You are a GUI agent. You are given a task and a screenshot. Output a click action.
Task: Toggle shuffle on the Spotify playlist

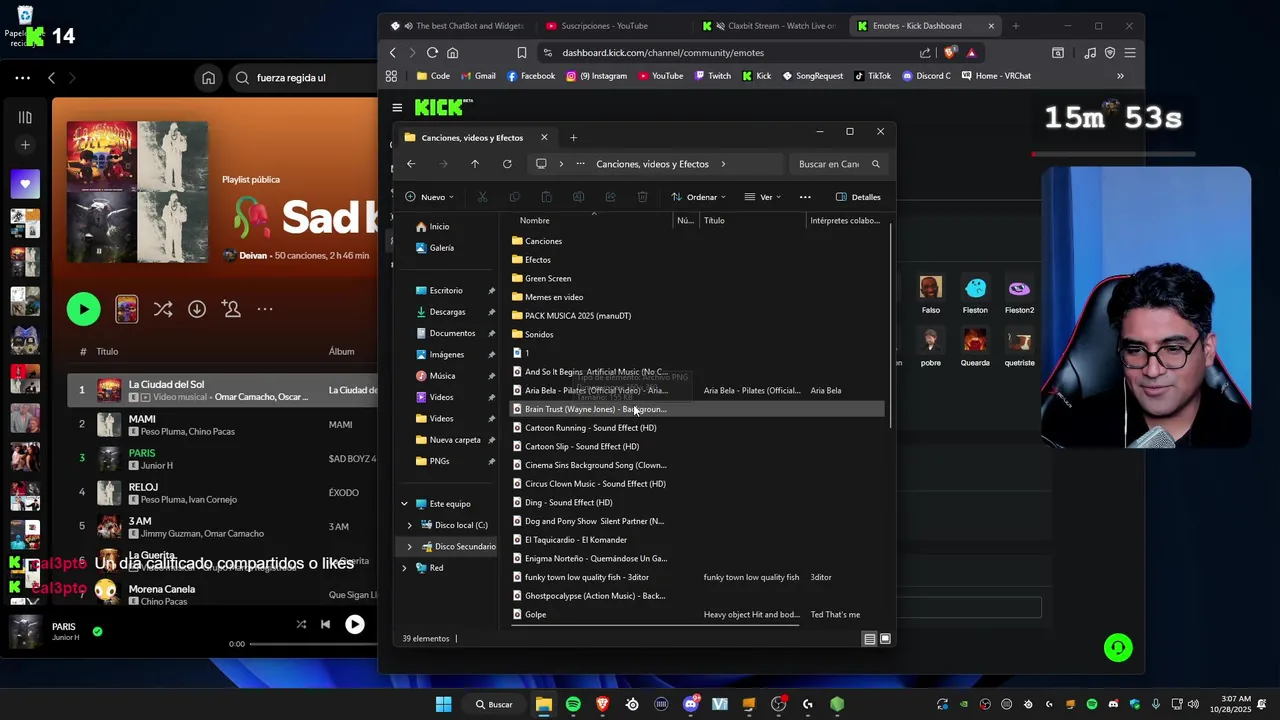click(x=163, y=309)
